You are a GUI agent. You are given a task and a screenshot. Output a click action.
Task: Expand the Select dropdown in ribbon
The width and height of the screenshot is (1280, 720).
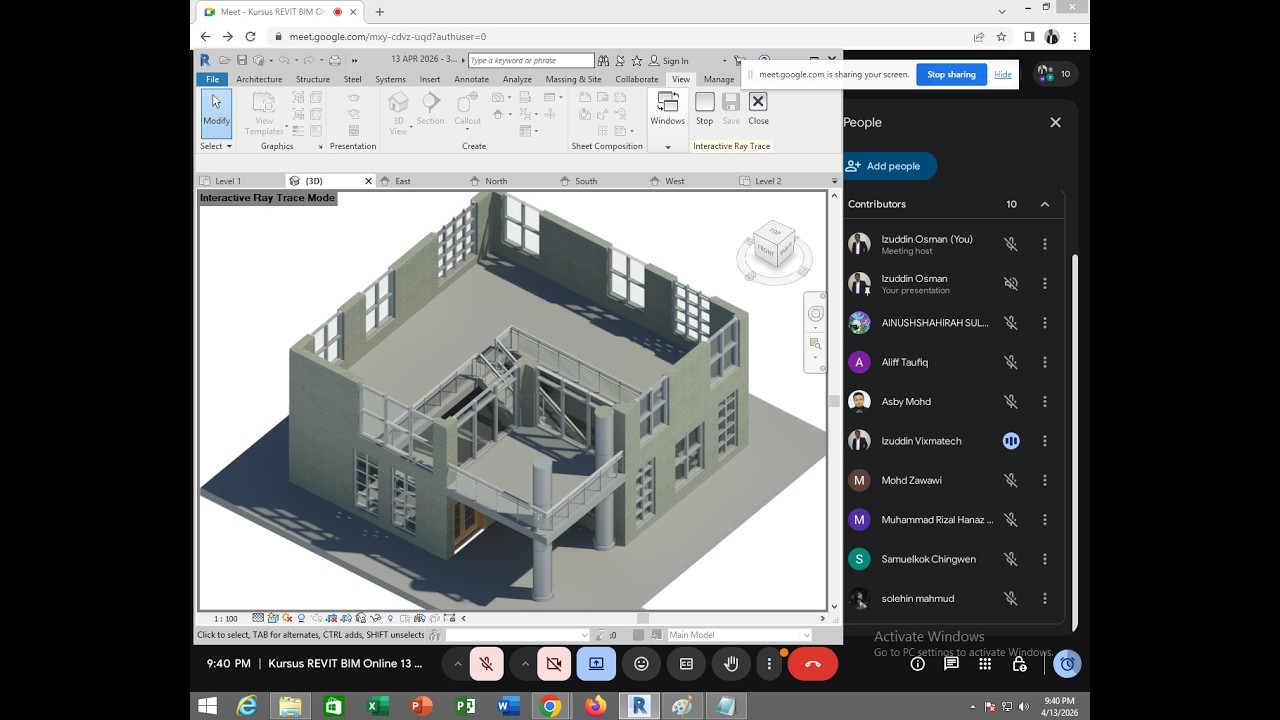216,146
